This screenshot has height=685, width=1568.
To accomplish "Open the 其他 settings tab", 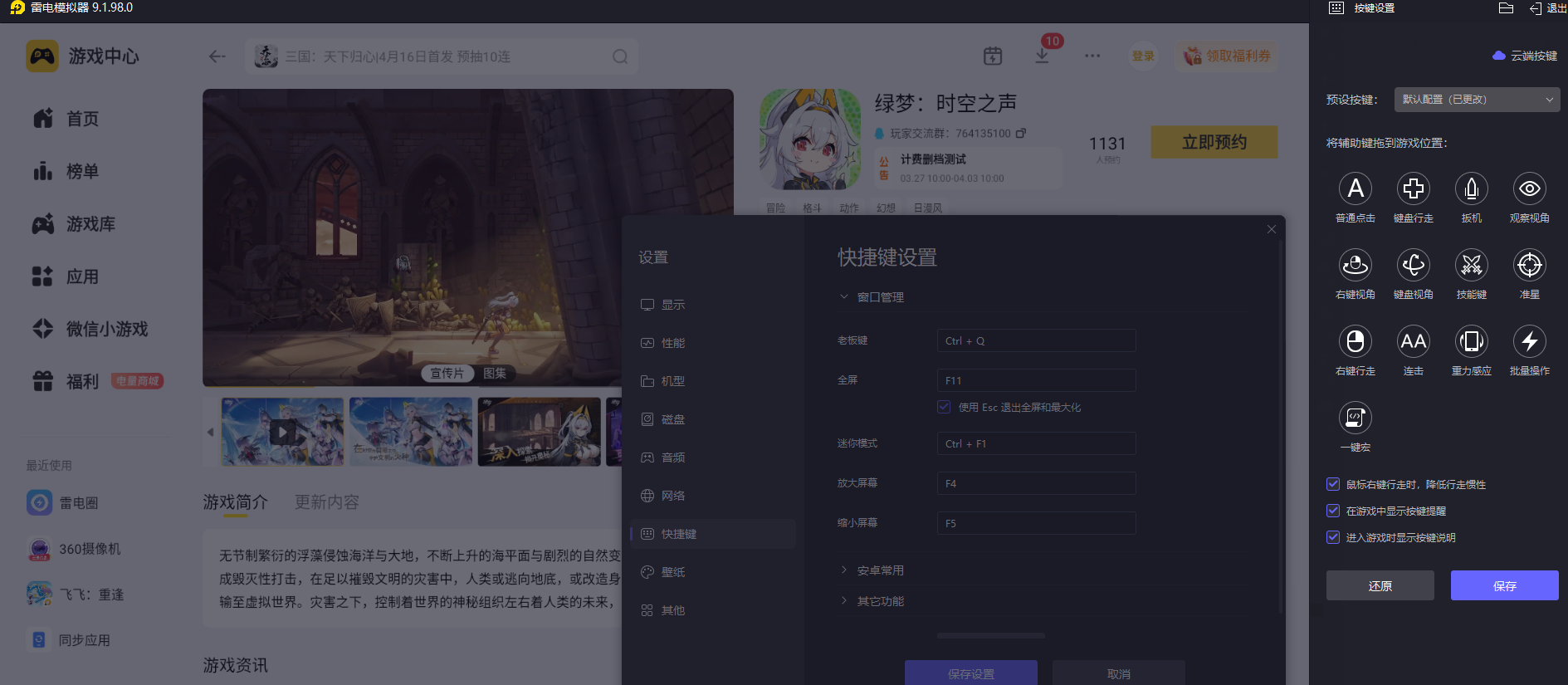I will click(x=713, y=610).
